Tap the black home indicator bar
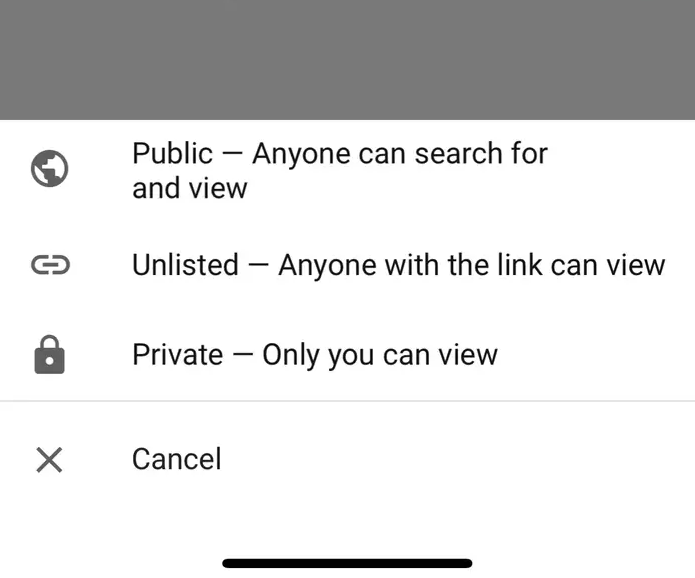 348,563
